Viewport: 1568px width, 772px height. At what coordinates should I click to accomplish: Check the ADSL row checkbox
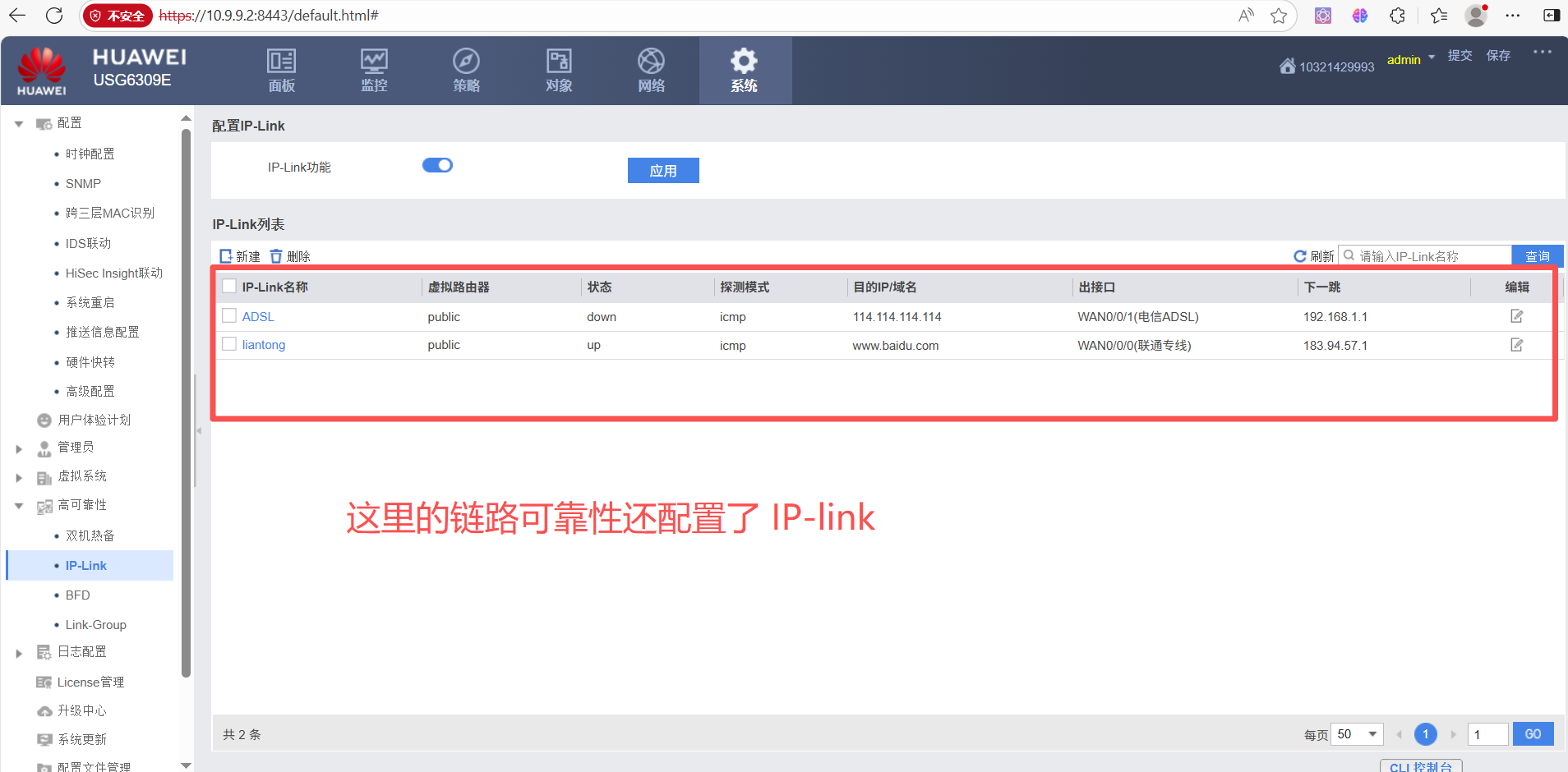229,315
